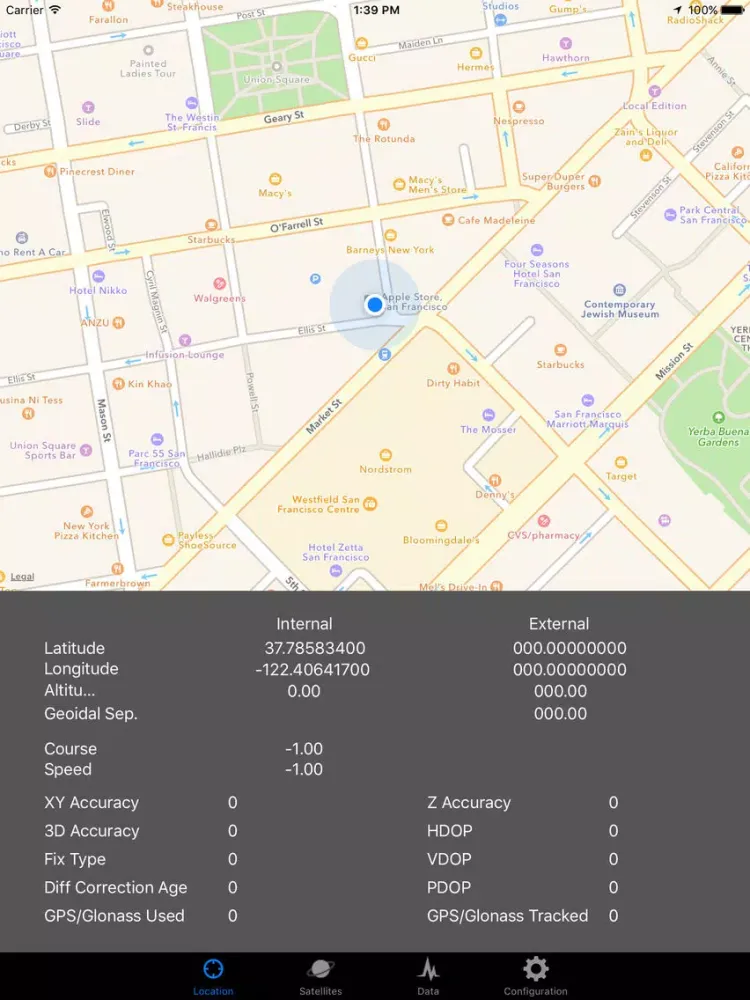Tap the Westfield San Francisco Centre pin
Viewport: 750px width, 1000px height.
tap(370, 504)
